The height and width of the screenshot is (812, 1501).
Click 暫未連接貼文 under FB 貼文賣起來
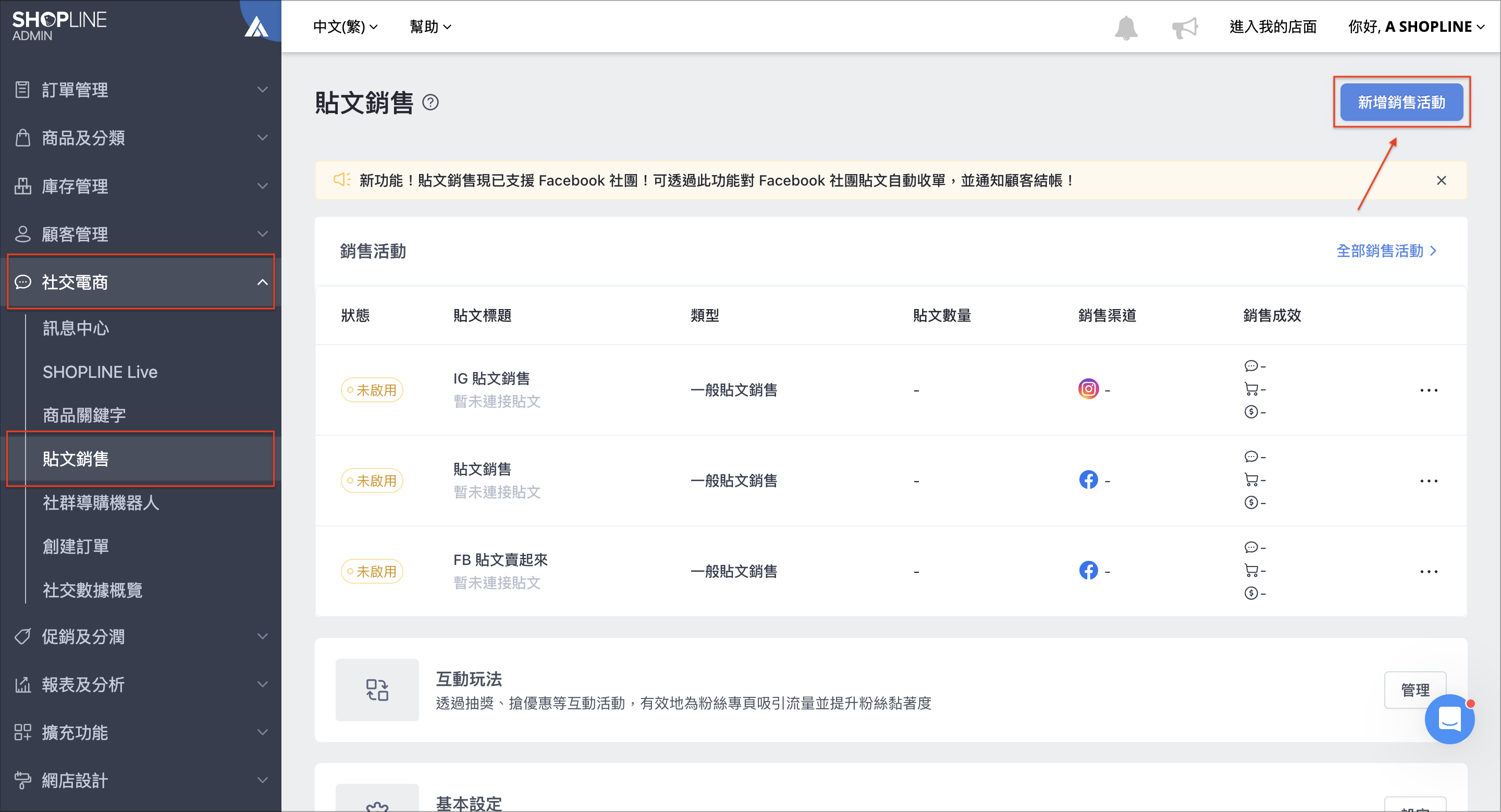coord(497,583)
